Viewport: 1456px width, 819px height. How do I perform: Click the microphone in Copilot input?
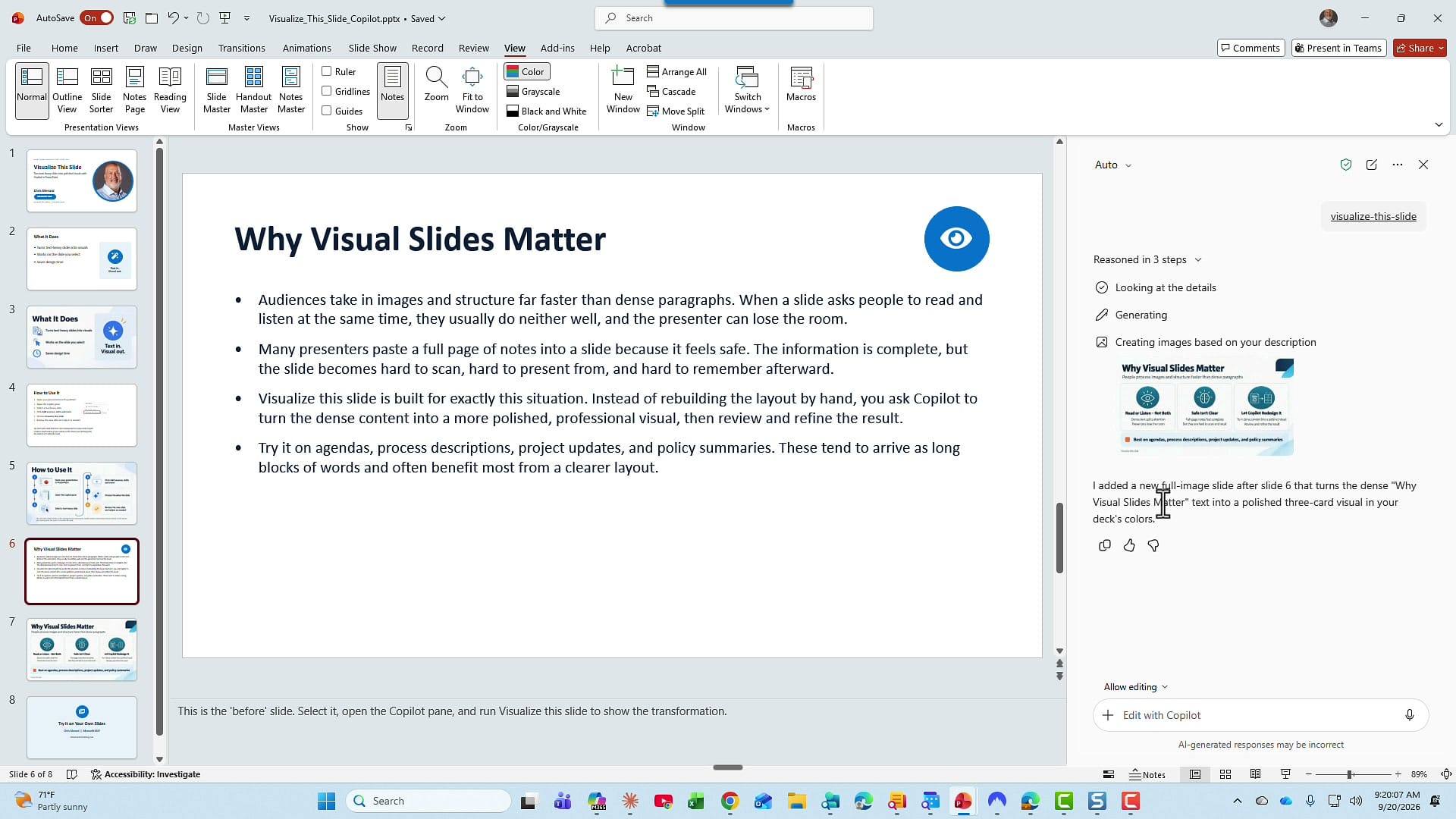tap(1409, 715)
